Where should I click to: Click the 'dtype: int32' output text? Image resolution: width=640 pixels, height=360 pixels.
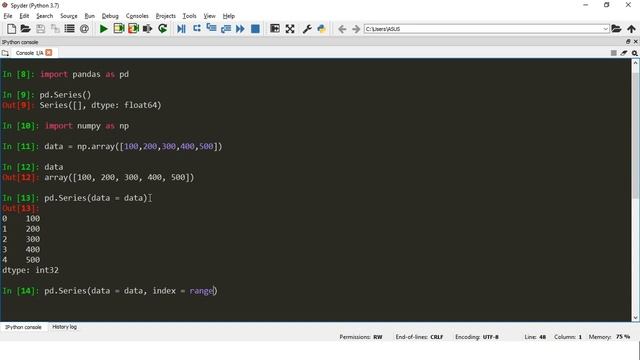(x=31, y=270)
